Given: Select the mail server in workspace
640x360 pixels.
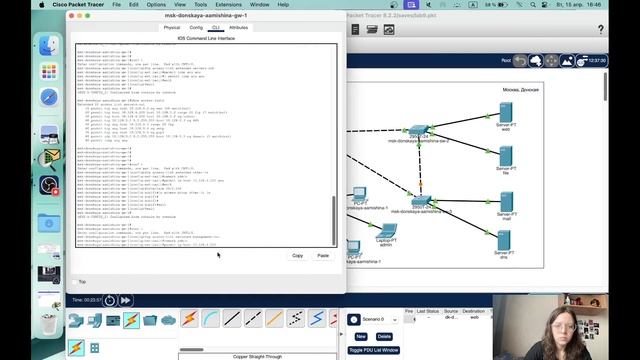Looking at the screenshot, I should coord(507,202).
